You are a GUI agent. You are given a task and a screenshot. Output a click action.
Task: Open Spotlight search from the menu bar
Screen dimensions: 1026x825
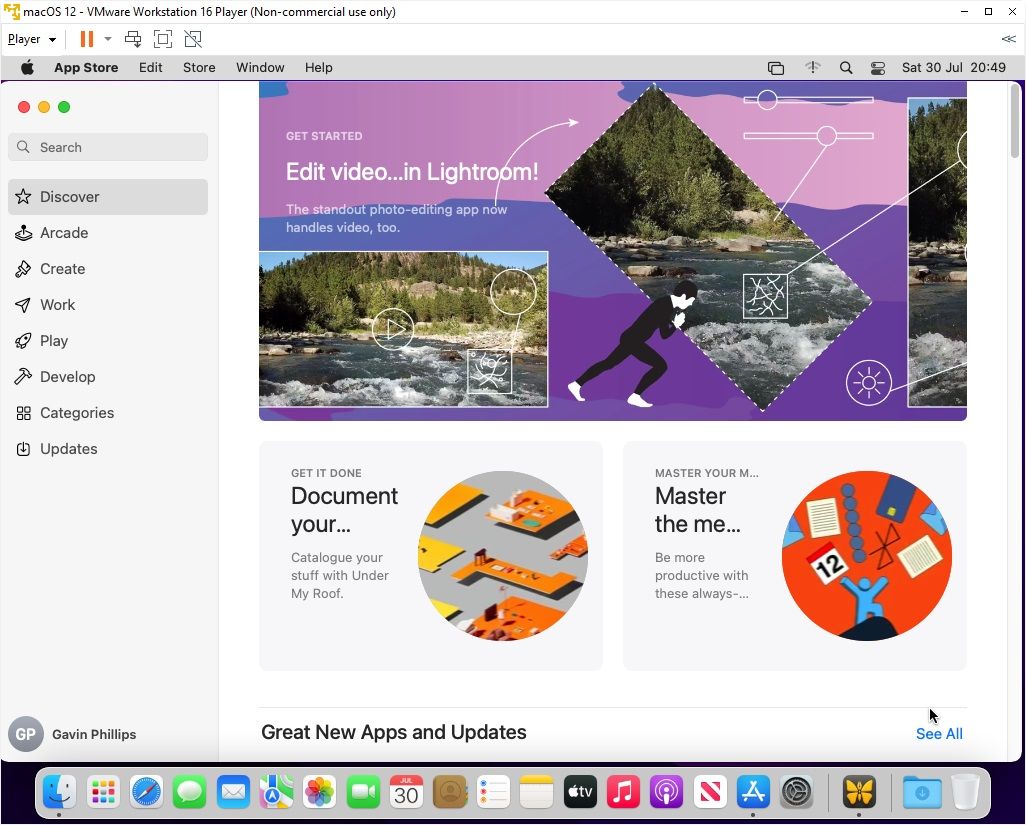[x=846, y=67]
